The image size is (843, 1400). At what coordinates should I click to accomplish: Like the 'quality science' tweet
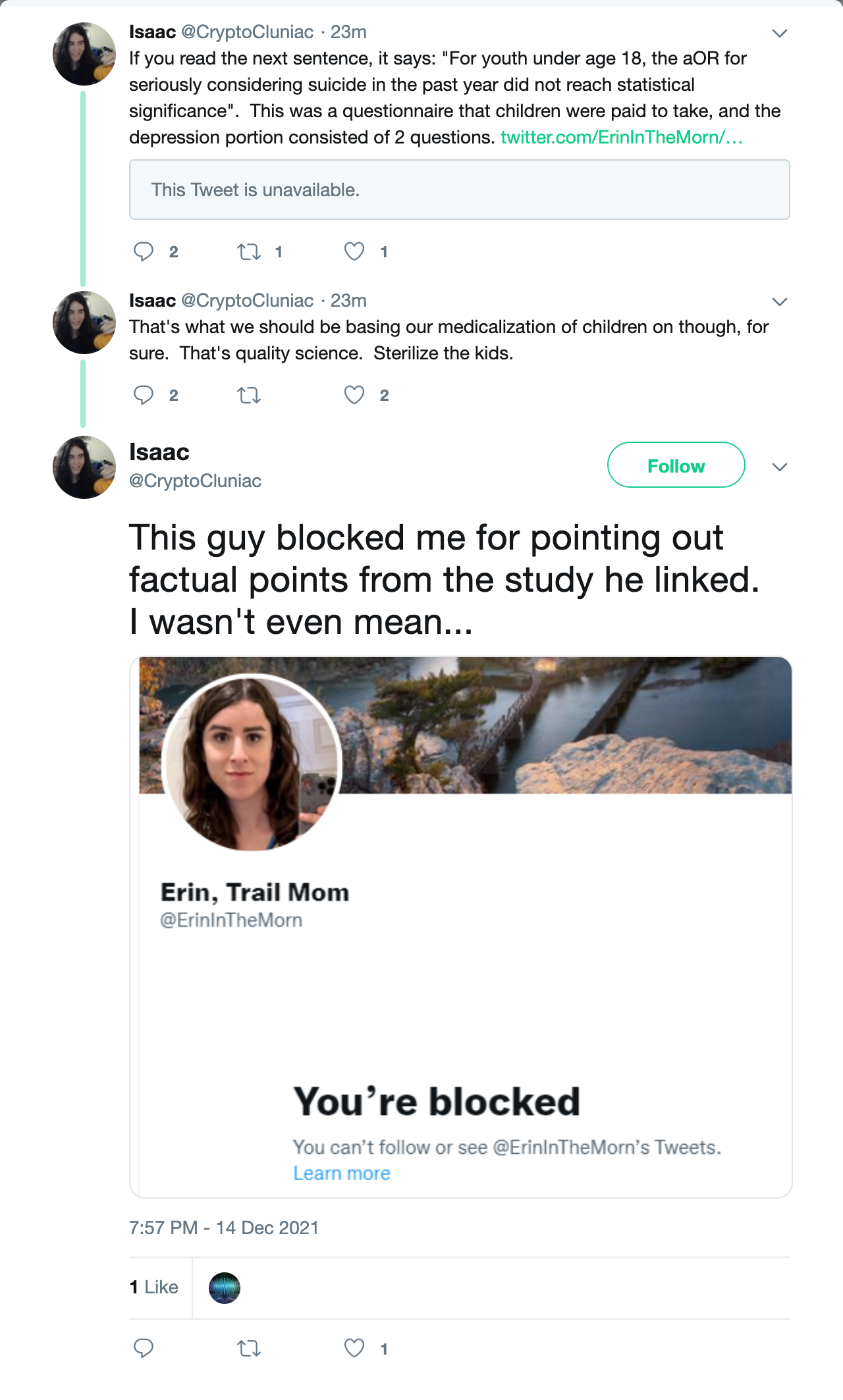click(x=354, y=395)
